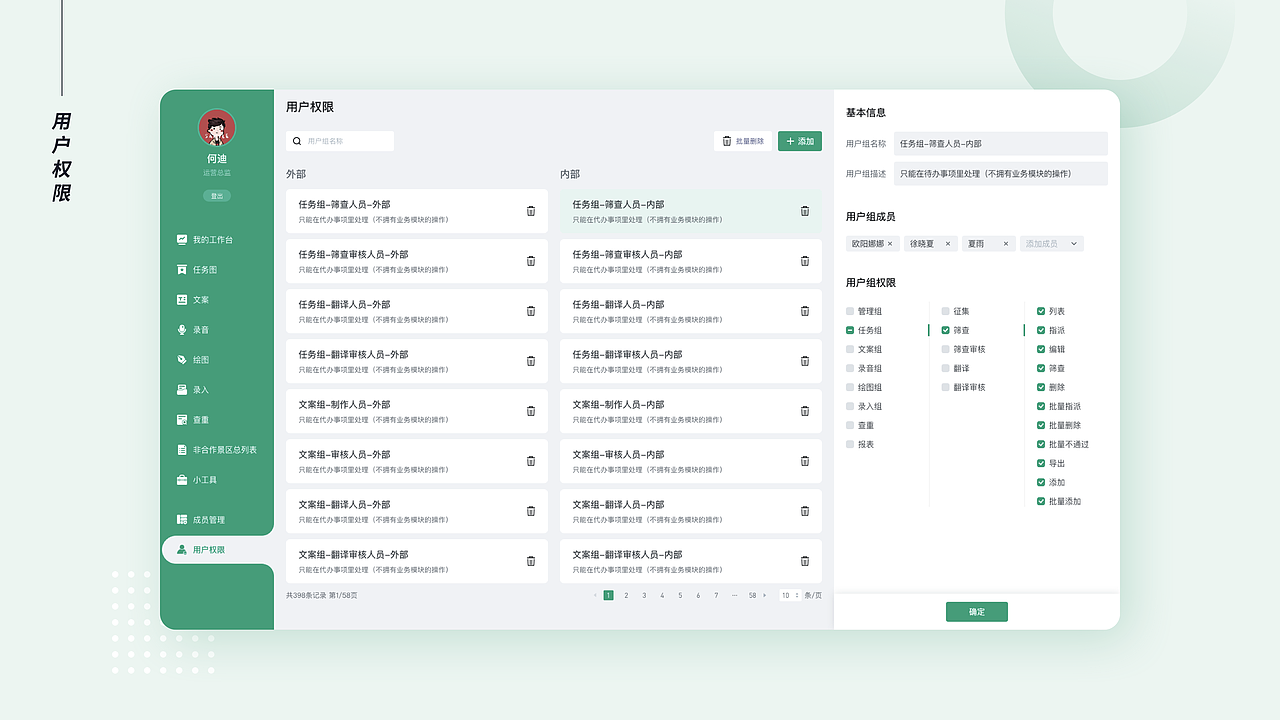Enable the 筛查审核 checkbox
The height and width of the screenshot is (720, 1280).
click(x=945, y=349)
